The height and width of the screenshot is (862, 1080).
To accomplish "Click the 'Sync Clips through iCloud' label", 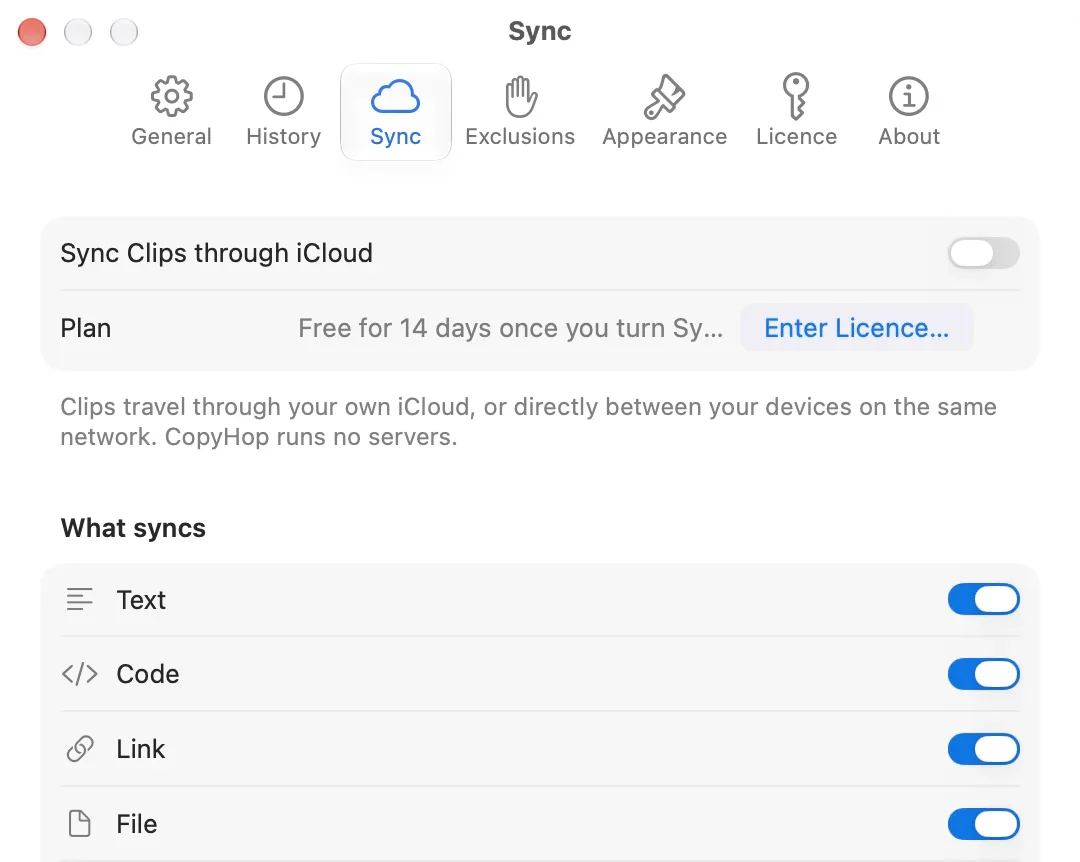I will click(x=216, y=254).
